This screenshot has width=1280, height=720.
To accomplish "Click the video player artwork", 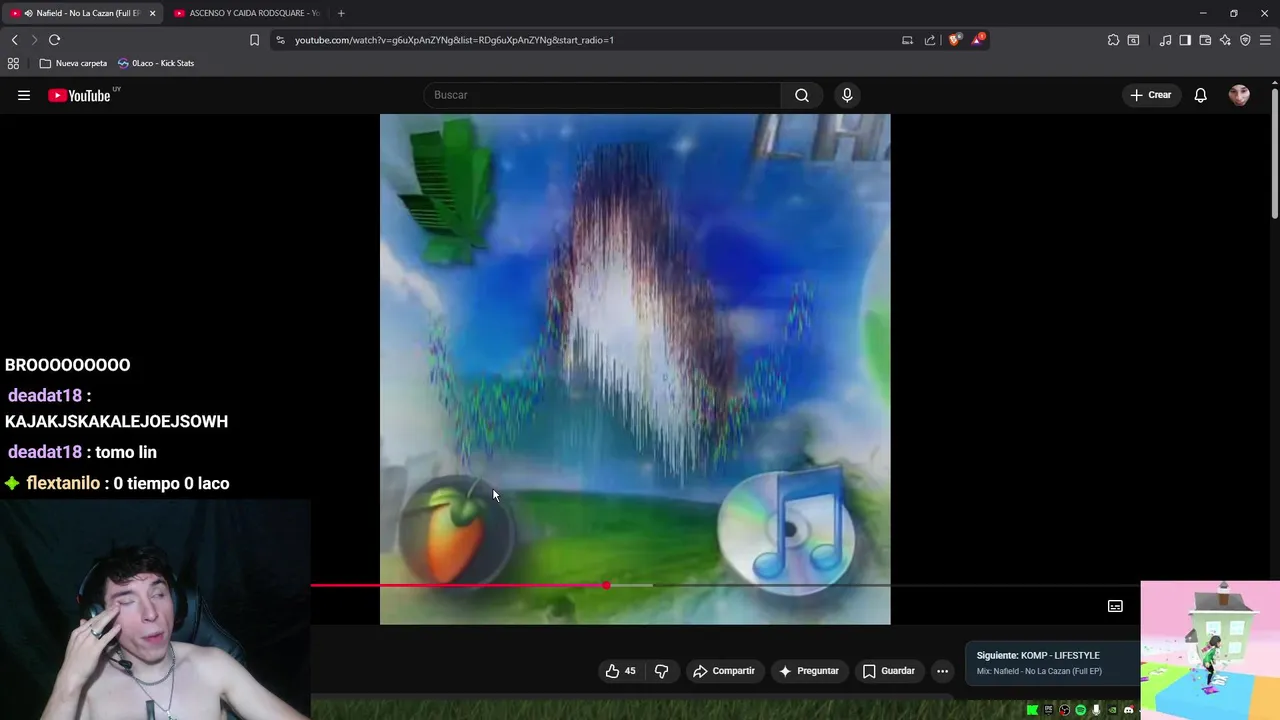I will tap(635, 369).
